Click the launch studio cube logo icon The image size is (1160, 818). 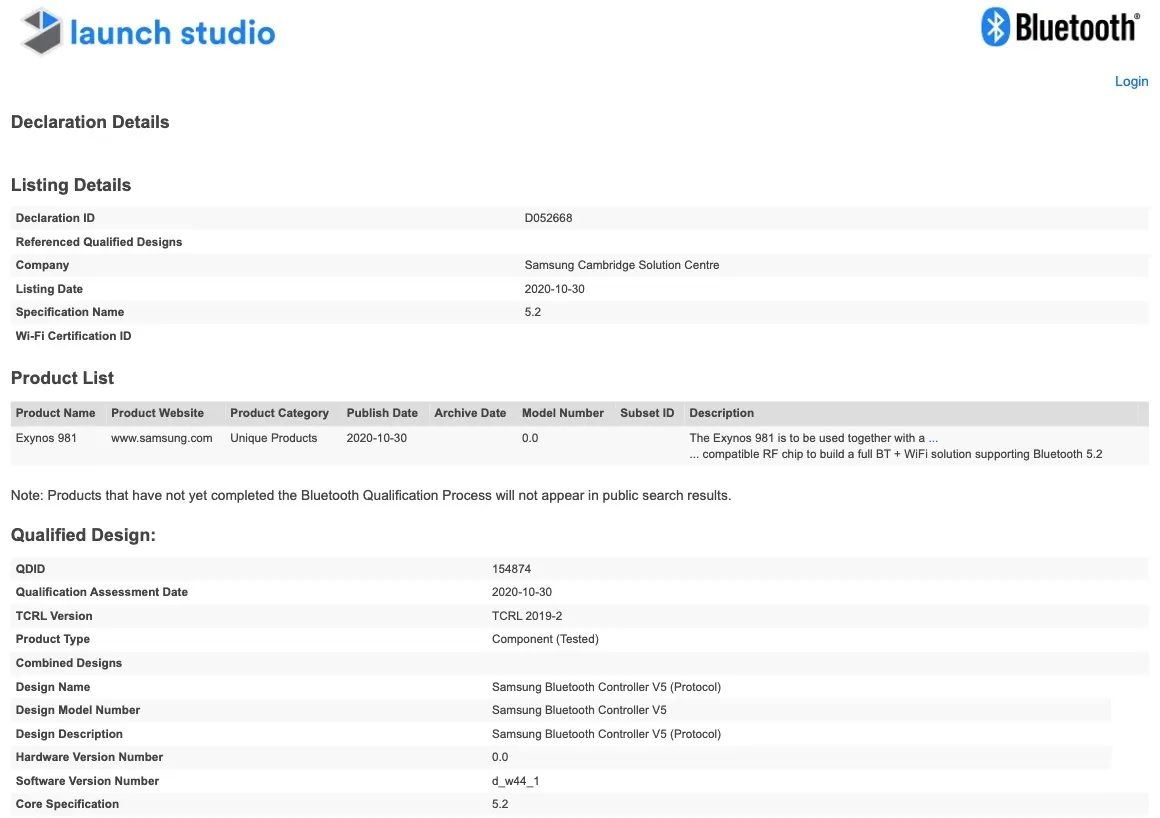click(x=42, y=31)
